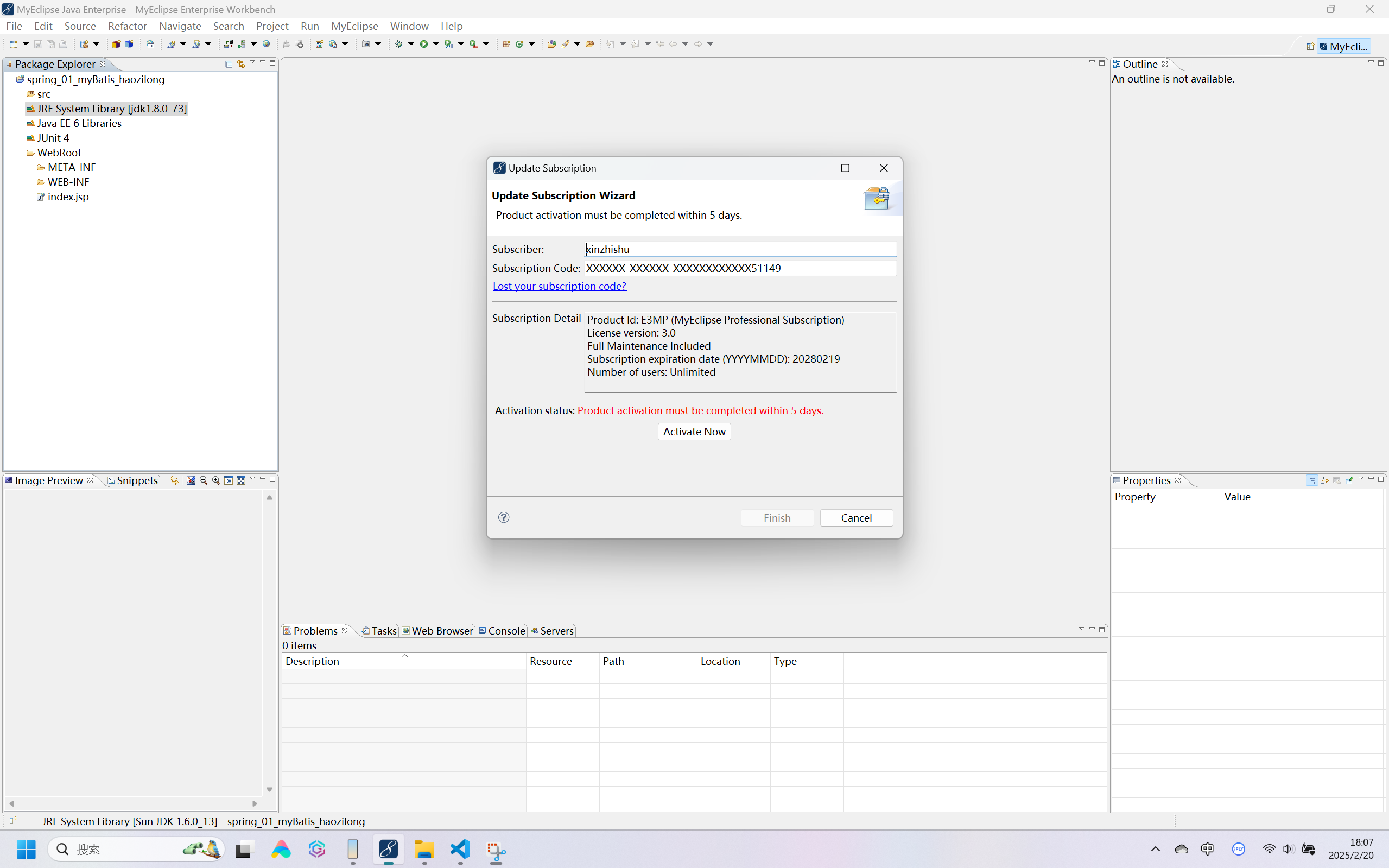Image resolution: width=1389 pixels, height=868 pixels.
Task: Click the 100 percent size icon in Image Preview
Action: [229, 480]
